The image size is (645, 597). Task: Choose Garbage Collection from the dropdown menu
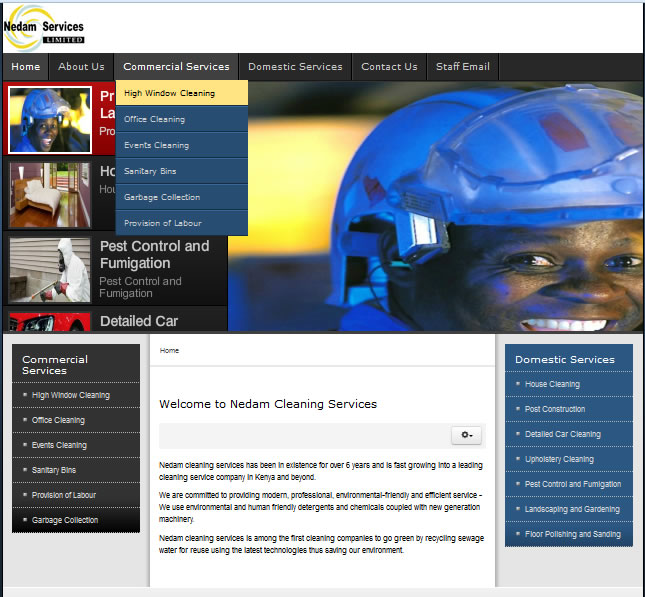[182, 197]
